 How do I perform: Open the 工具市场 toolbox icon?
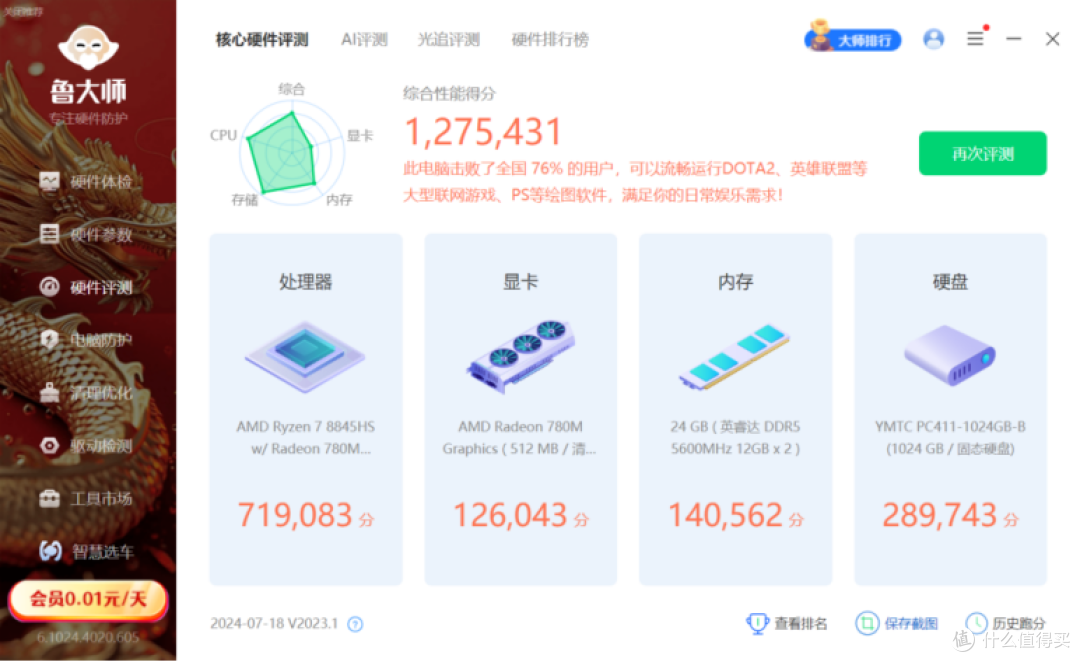pyautogui.click(x=50, y=498)
